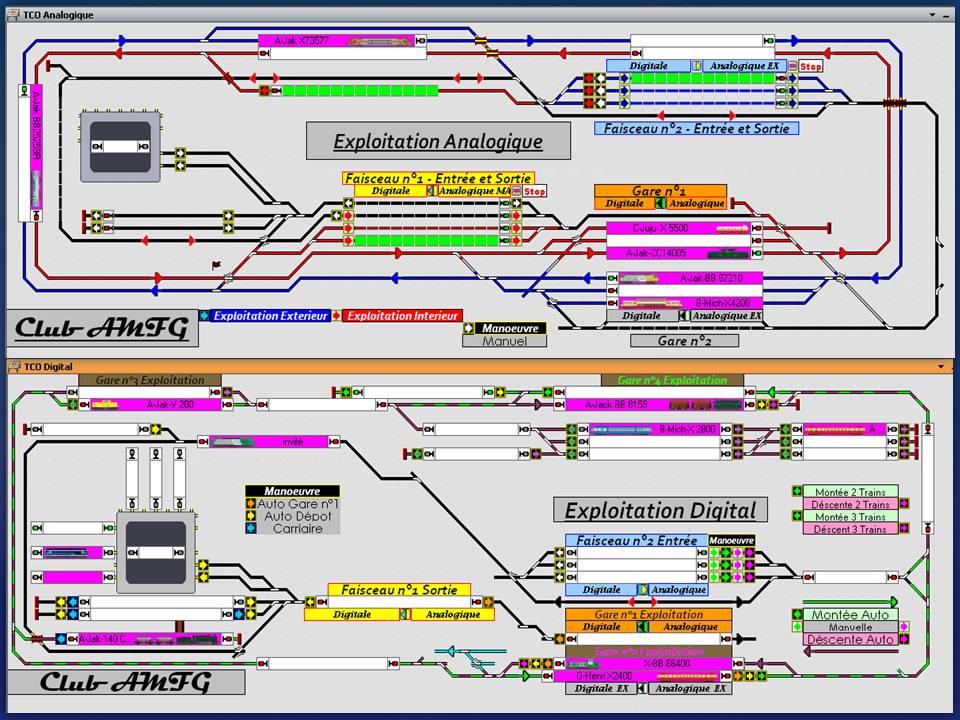960x720 pixels.
Task: Click the railcar image in the A-Jak X73577 block
Action: tap(380, 41)
